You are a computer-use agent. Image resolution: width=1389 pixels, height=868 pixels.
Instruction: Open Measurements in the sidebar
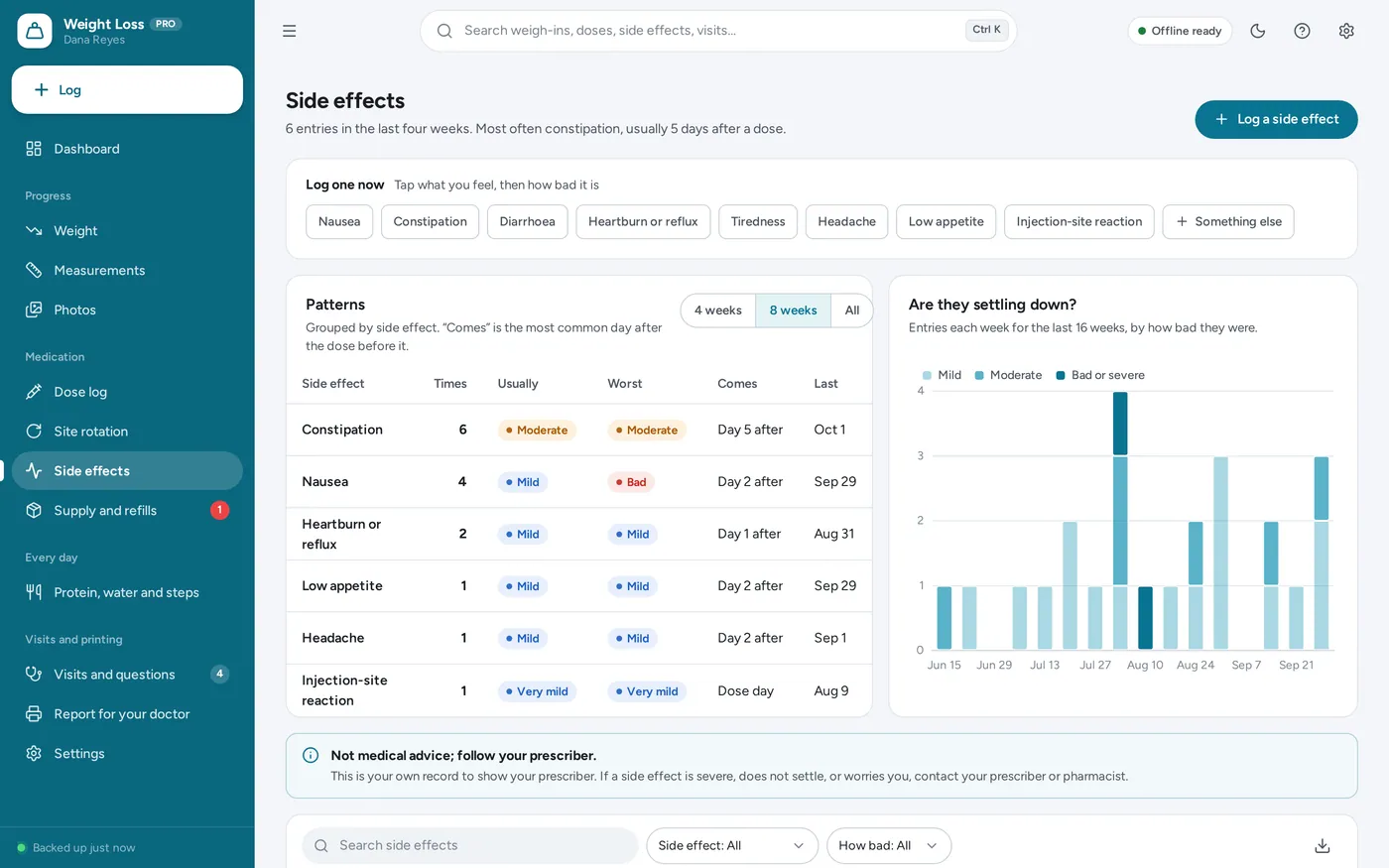tap(127, 271)
